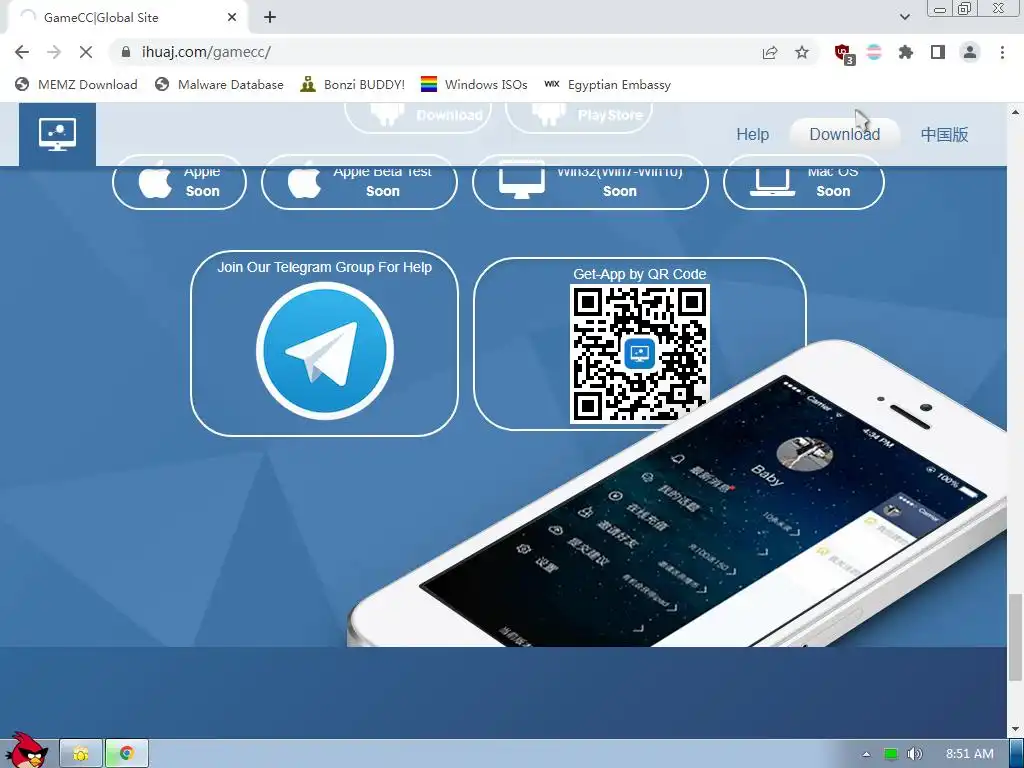
Task: Click the 8:51 AM taskbar clock
Action: coord(969,754)
